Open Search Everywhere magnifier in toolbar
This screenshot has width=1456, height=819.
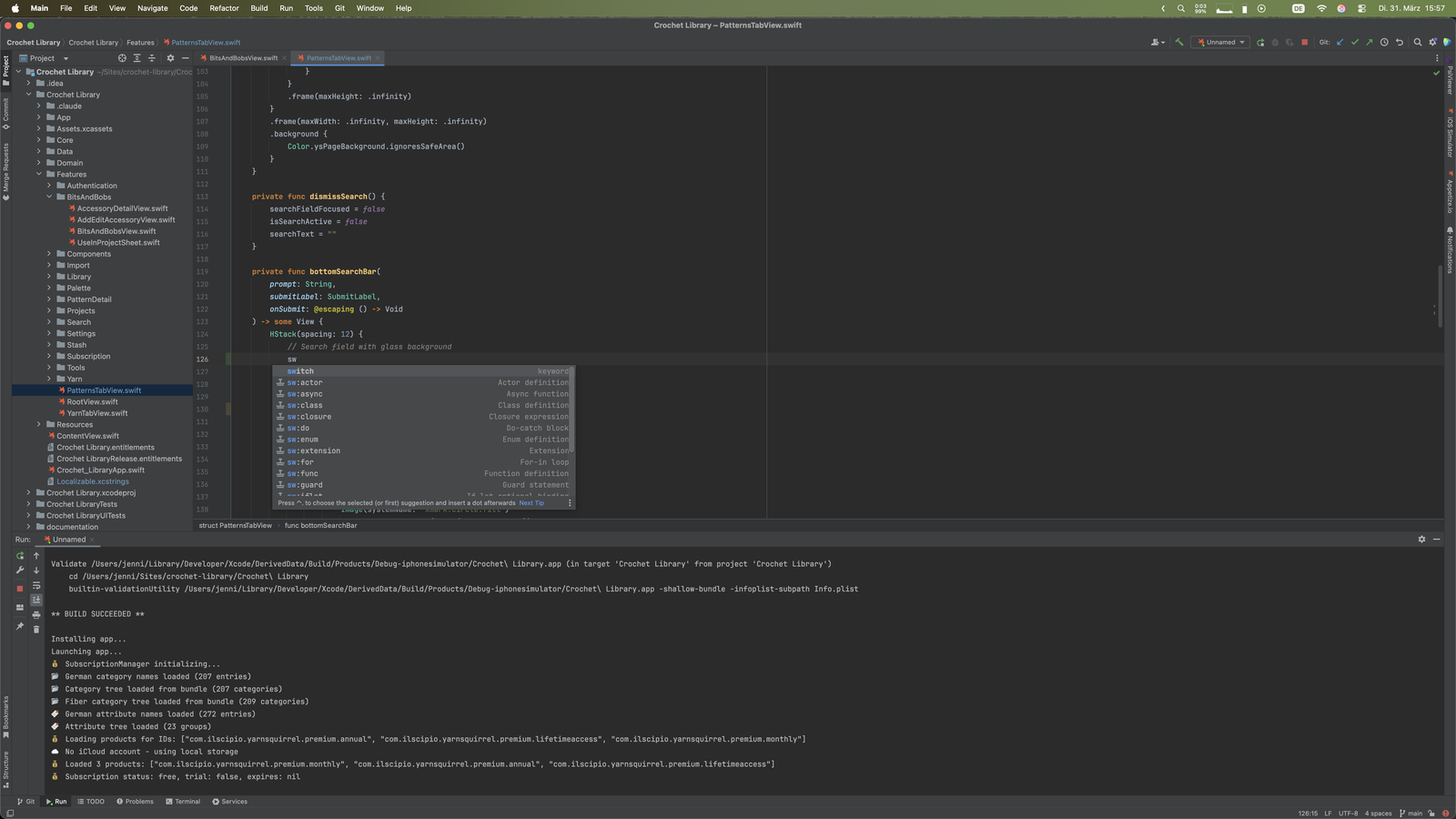click(x=1418, y=42)
